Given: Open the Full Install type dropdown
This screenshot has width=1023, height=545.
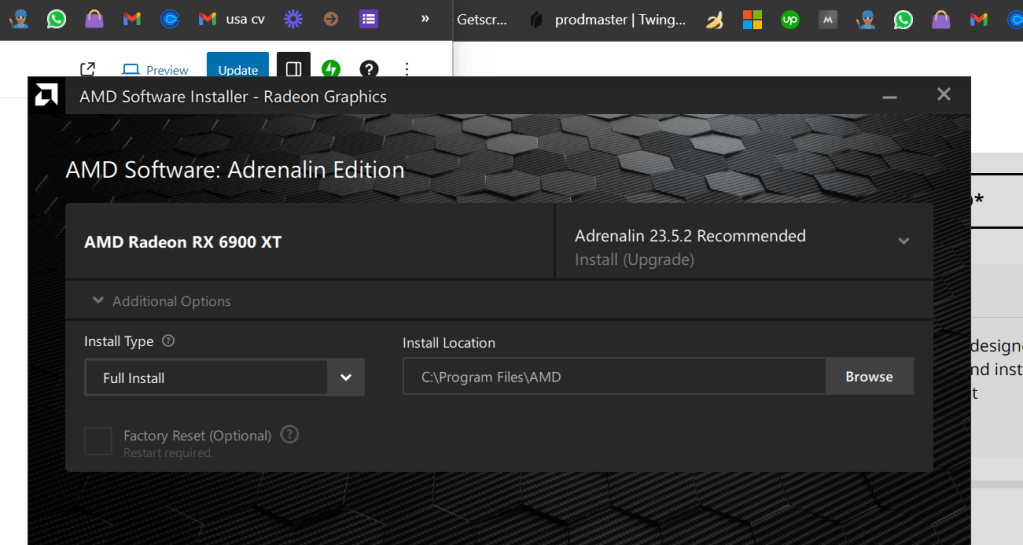Looking at the screenshot, I should [224, 377].
